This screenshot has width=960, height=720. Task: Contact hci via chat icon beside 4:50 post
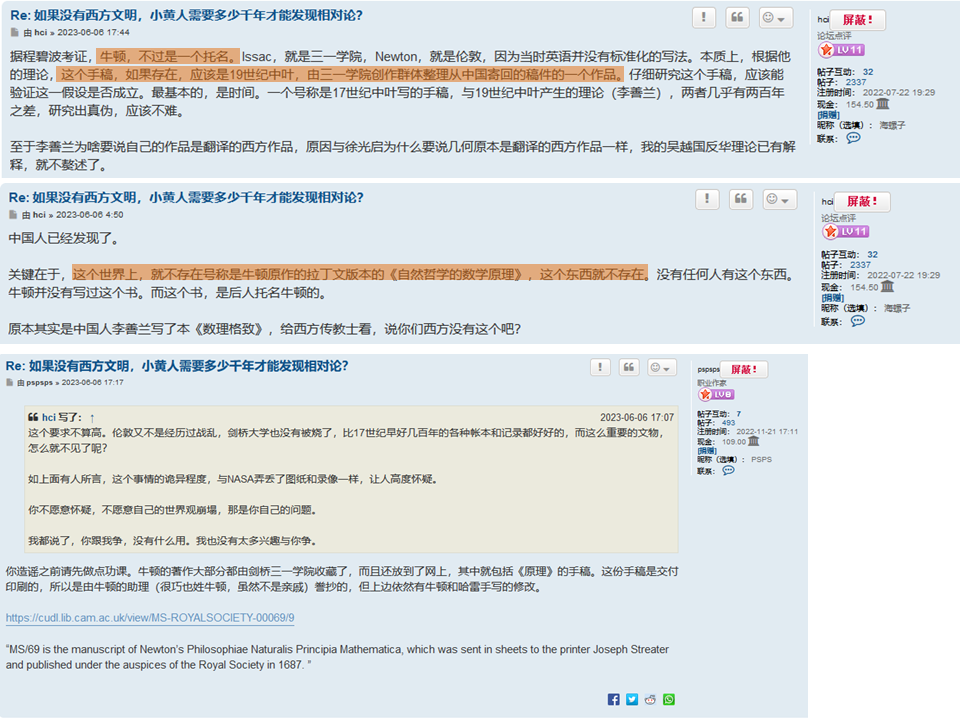[858, 321]
